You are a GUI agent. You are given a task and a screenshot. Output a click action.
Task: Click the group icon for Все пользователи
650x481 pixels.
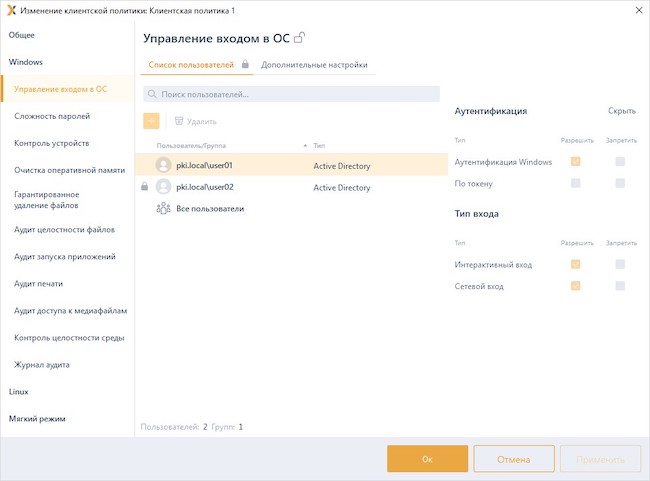tap(163, 209)
